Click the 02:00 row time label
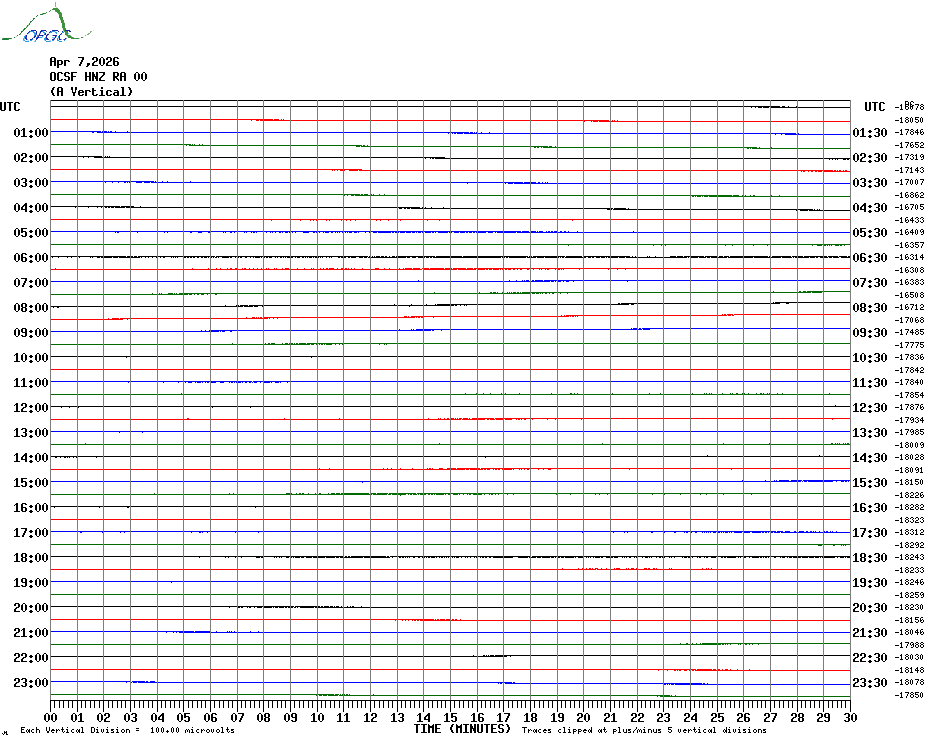Viewport: 930px width, 744px height. [x=31, y=157]
